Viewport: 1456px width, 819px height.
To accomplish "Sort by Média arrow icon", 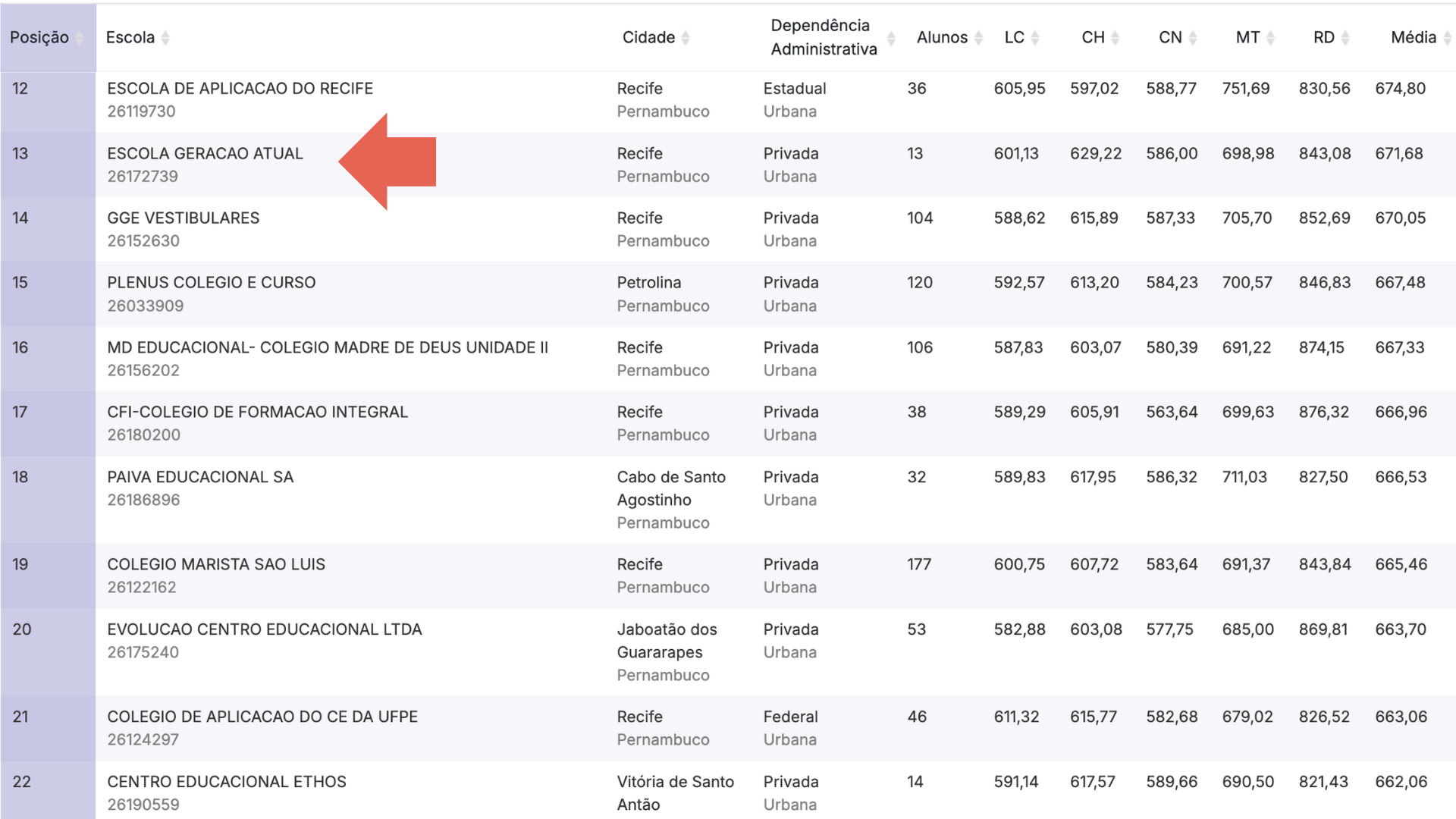I will click(x=1447, y=38).
